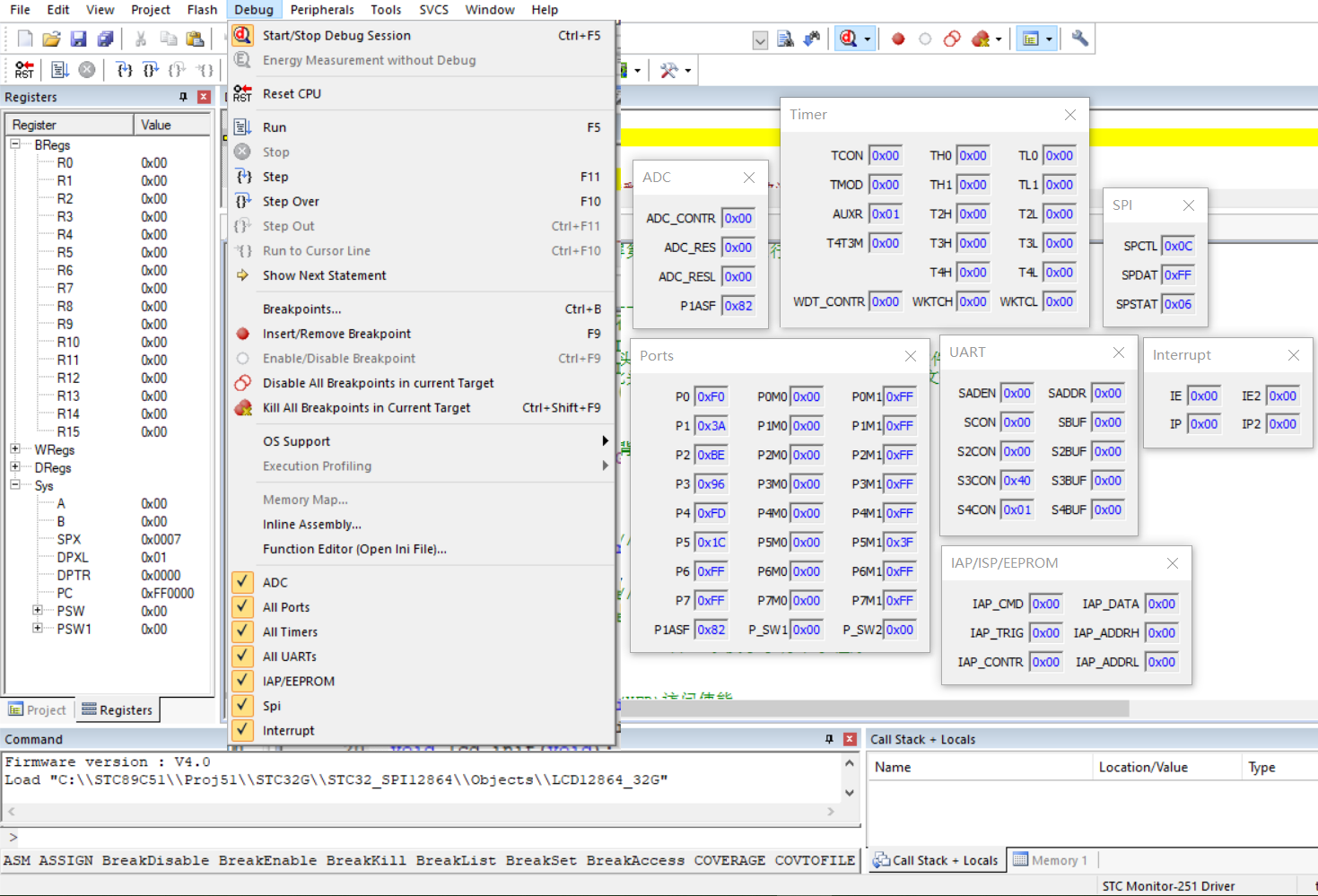Choose Insert/Remove Breakpoint menu item

(x=421, y=334)
